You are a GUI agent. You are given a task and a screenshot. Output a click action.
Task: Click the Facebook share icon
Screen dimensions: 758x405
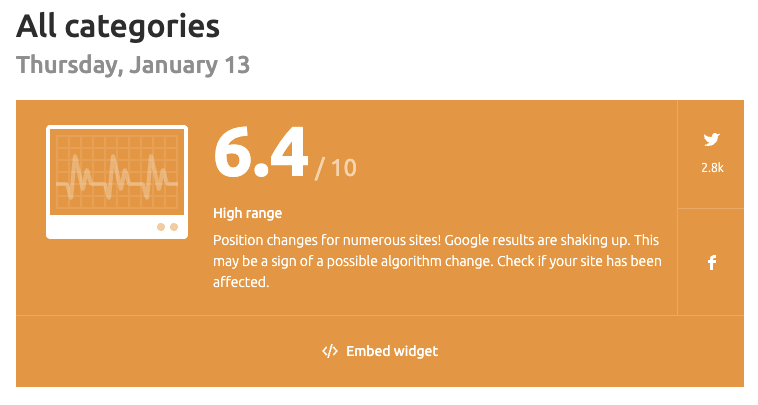(x=712, y=262)
